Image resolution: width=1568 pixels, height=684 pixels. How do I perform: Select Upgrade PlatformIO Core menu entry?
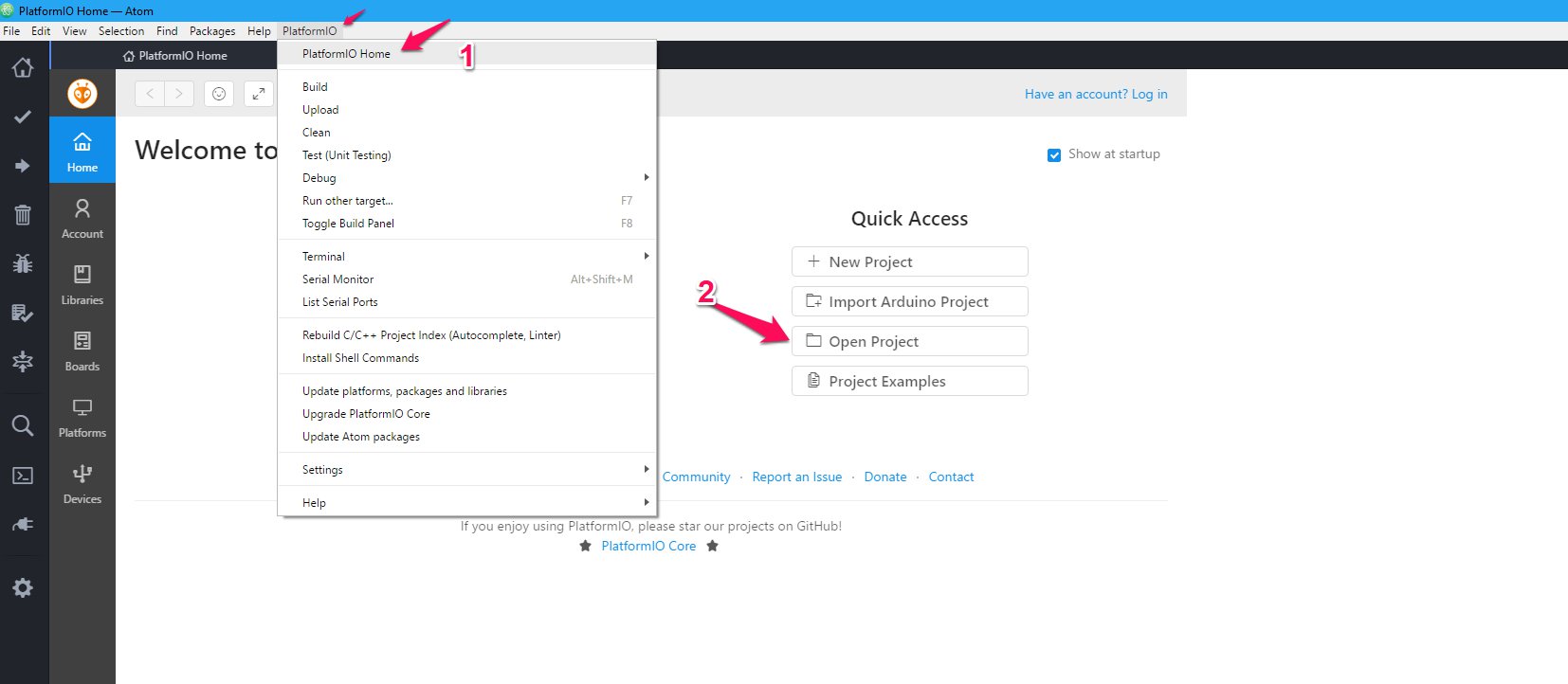[x=466, y=414]
